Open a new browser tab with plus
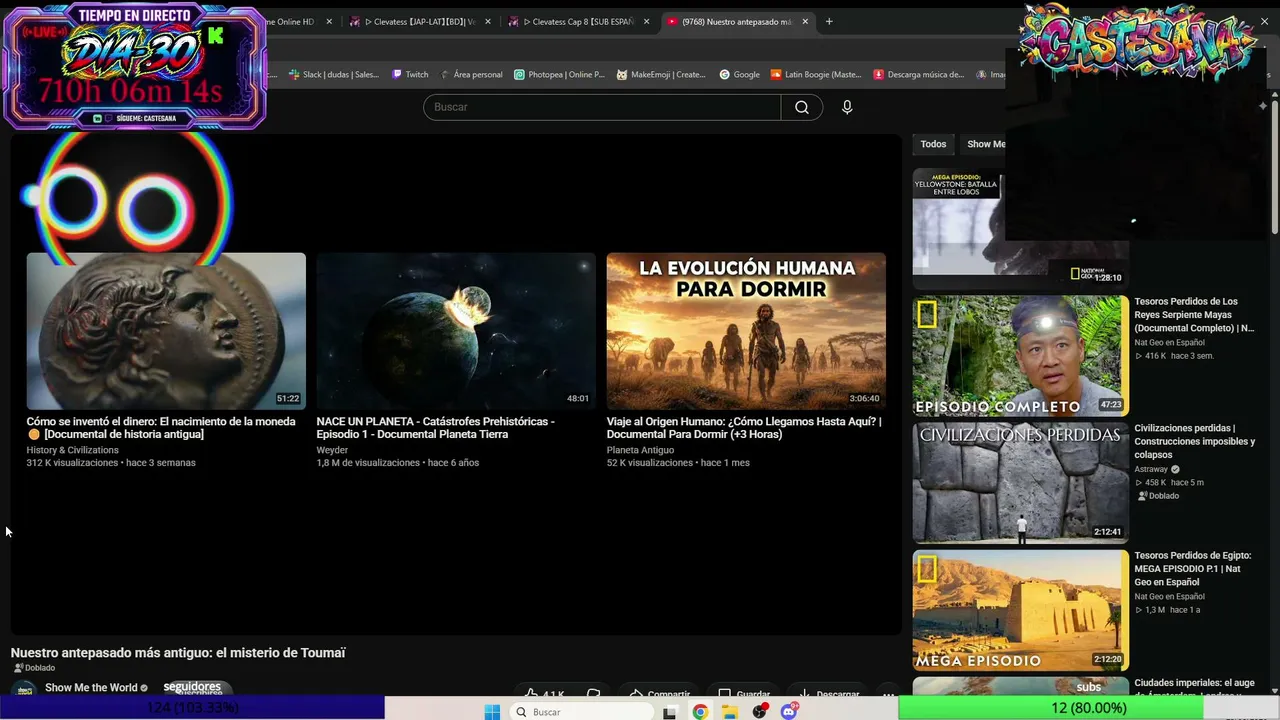The height and width of the screenshot is (720, 1280). 829,21
